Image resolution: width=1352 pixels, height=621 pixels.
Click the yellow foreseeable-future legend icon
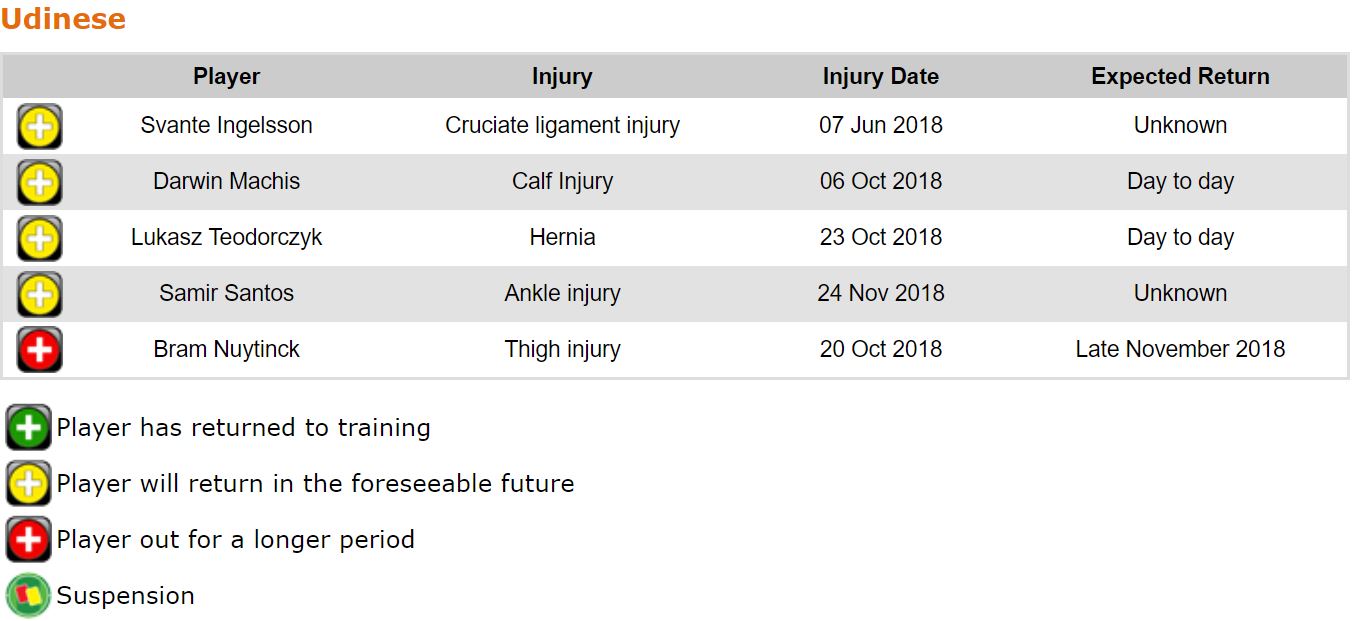coord(28,484)
